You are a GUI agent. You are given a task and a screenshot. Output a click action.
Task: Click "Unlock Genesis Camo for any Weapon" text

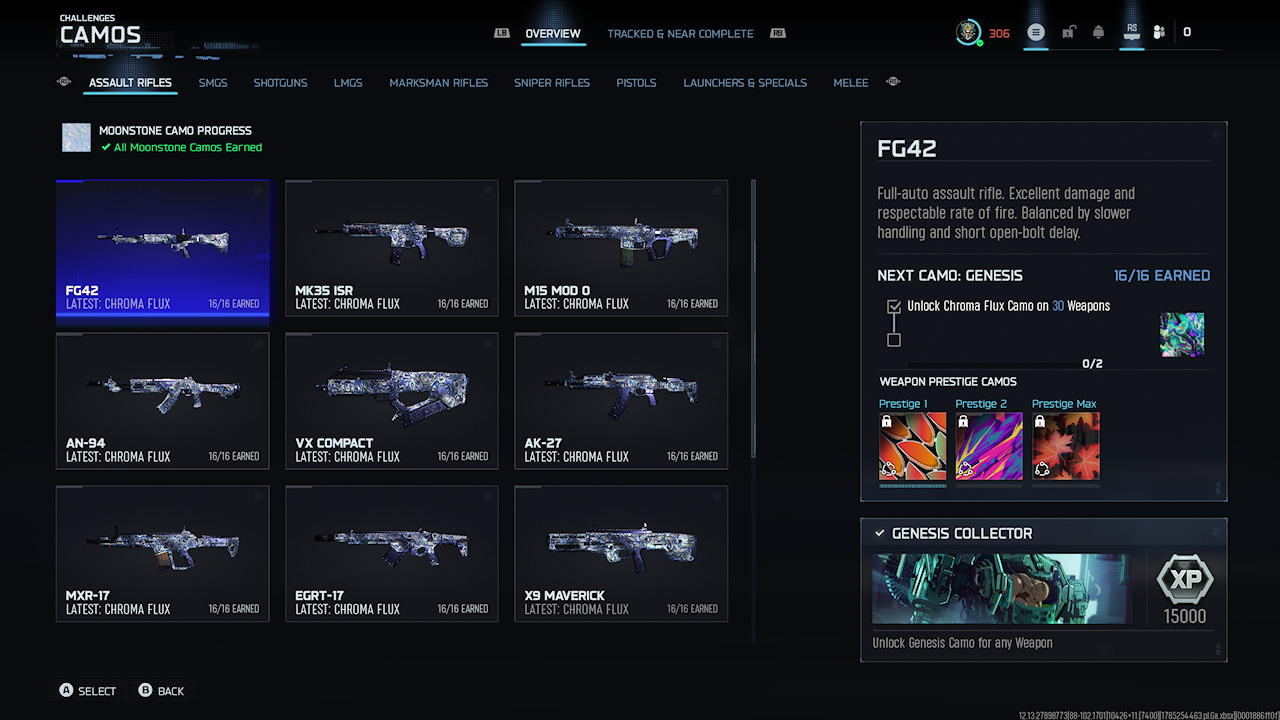coord(962,643)
